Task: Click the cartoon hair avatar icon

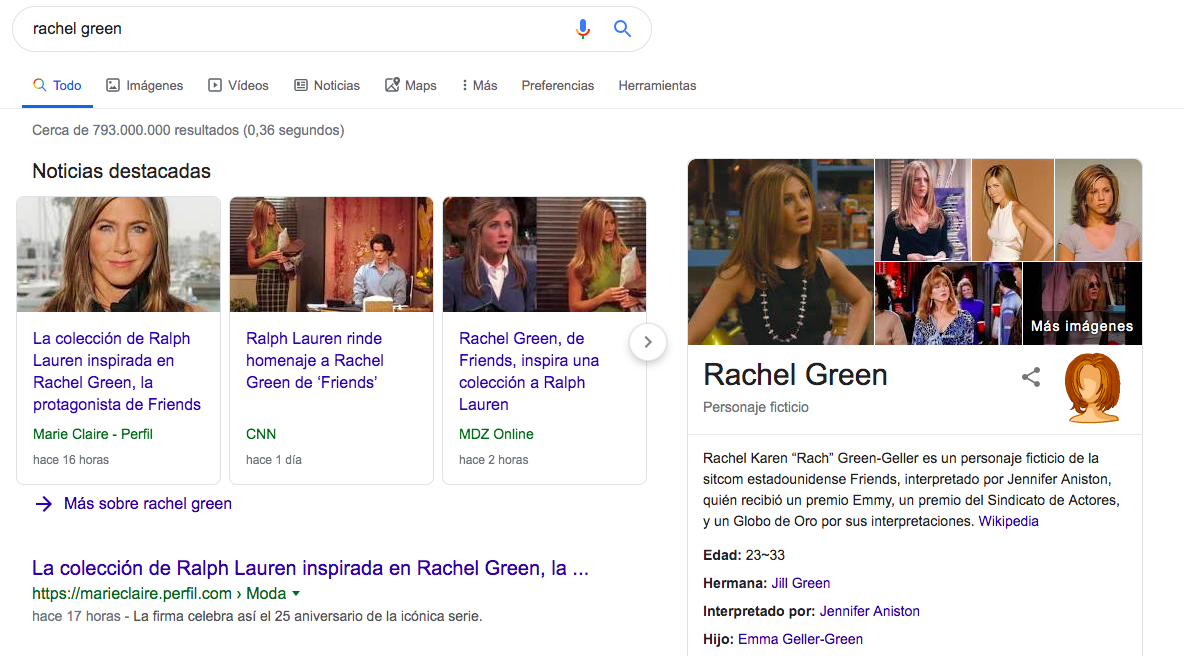Action: (1092, 388)
